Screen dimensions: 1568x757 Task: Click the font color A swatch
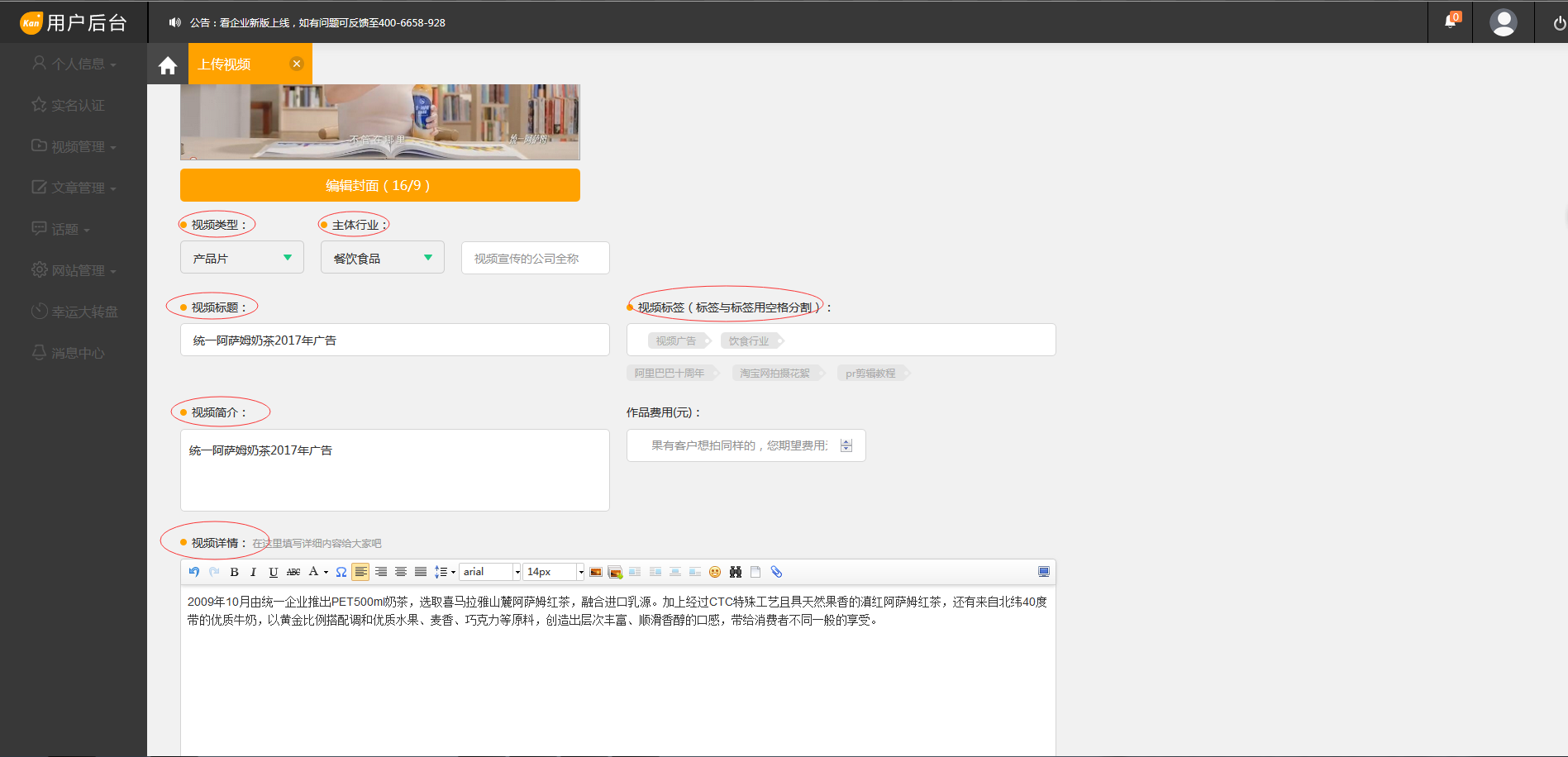[313, 572]
